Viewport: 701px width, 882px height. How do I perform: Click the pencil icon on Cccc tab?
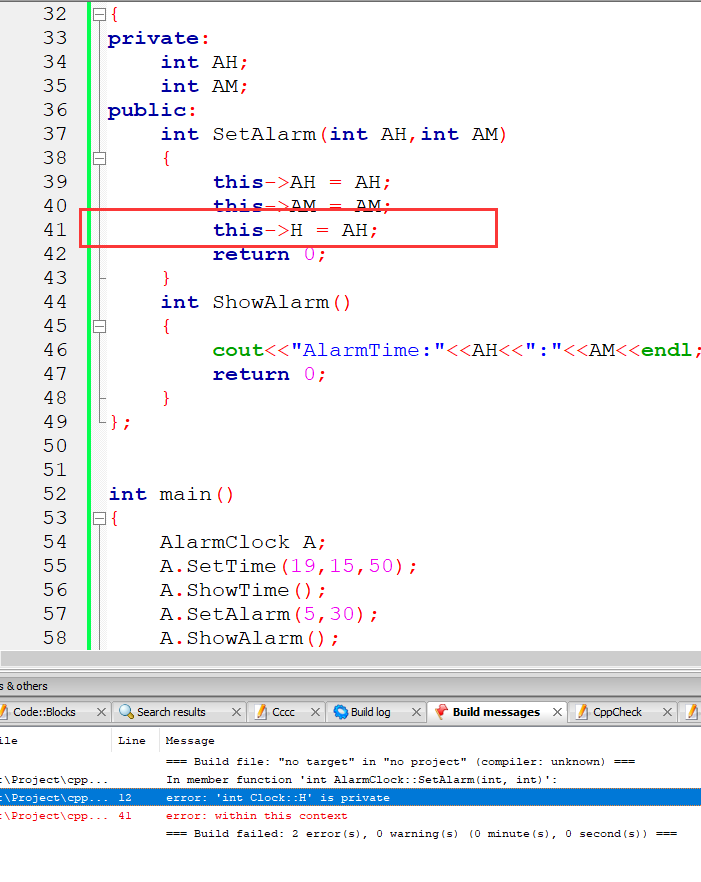[x=261, y=712]
